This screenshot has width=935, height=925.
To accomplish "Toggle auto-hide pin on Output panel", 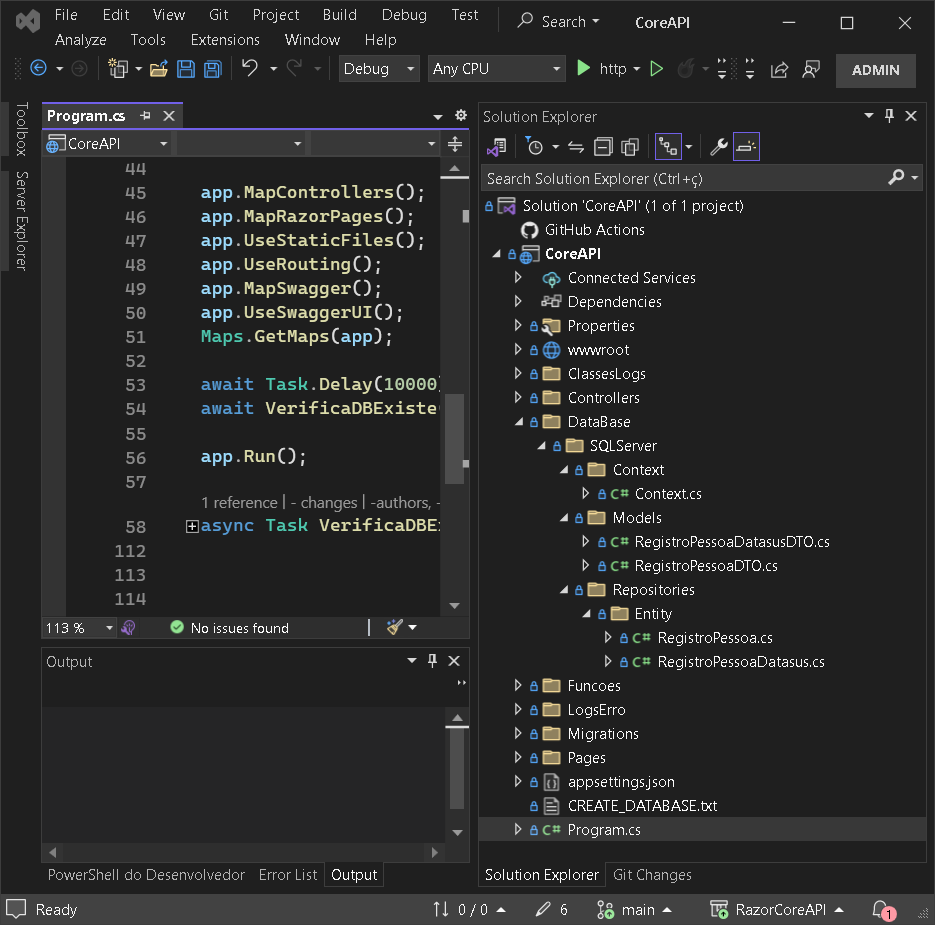I will click(x=432, y=661).
